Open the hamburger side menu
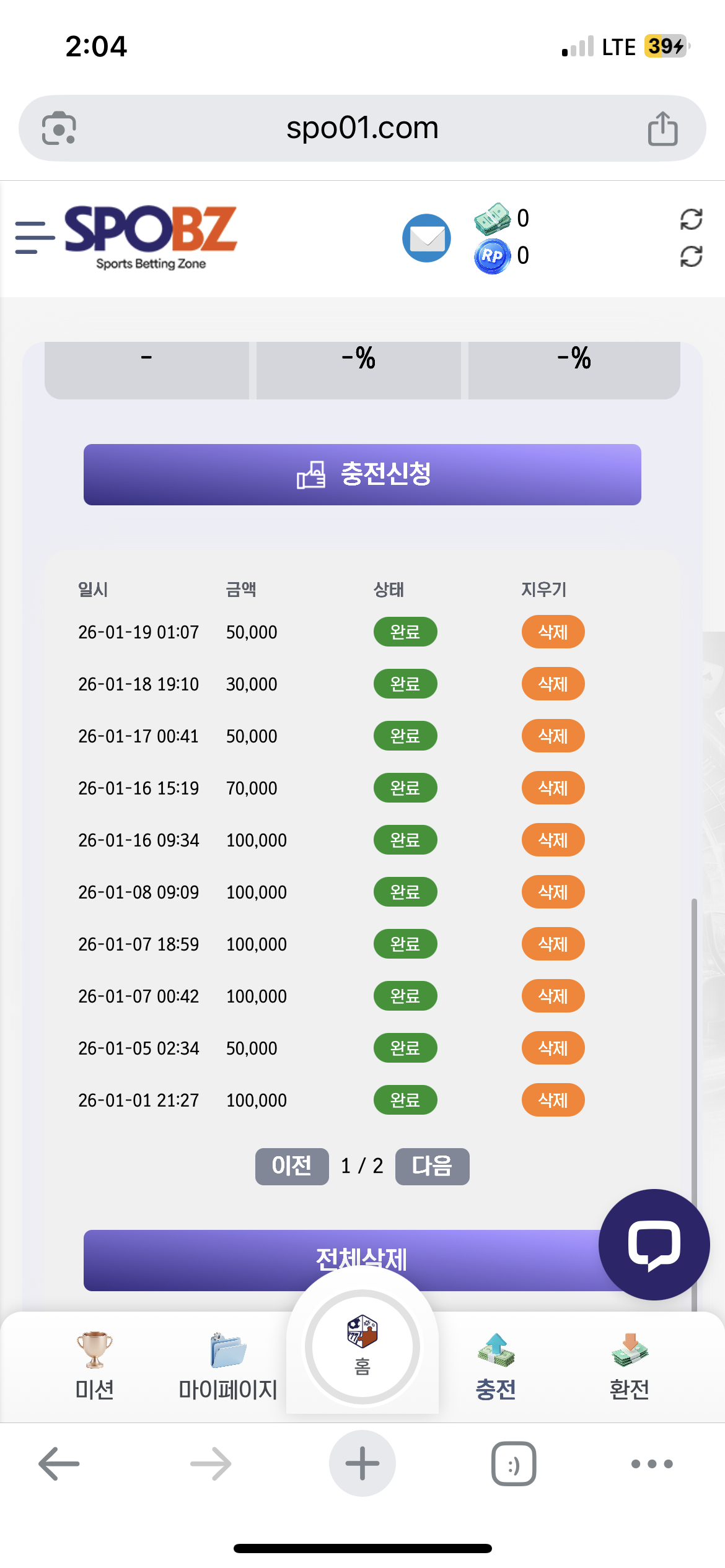This screenshot has width=725, height=1568. (x=34, y=238)
